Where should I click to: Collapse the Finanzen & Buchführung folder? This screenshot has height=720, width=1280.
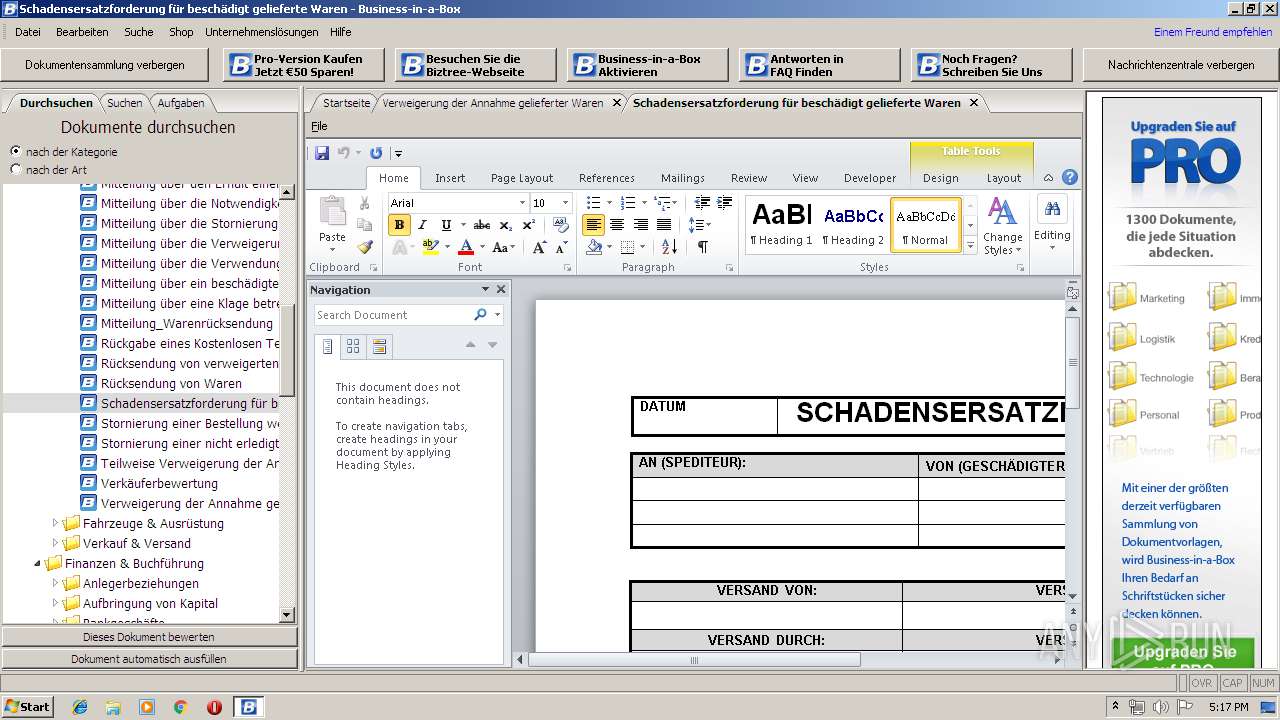pos(38,563)
